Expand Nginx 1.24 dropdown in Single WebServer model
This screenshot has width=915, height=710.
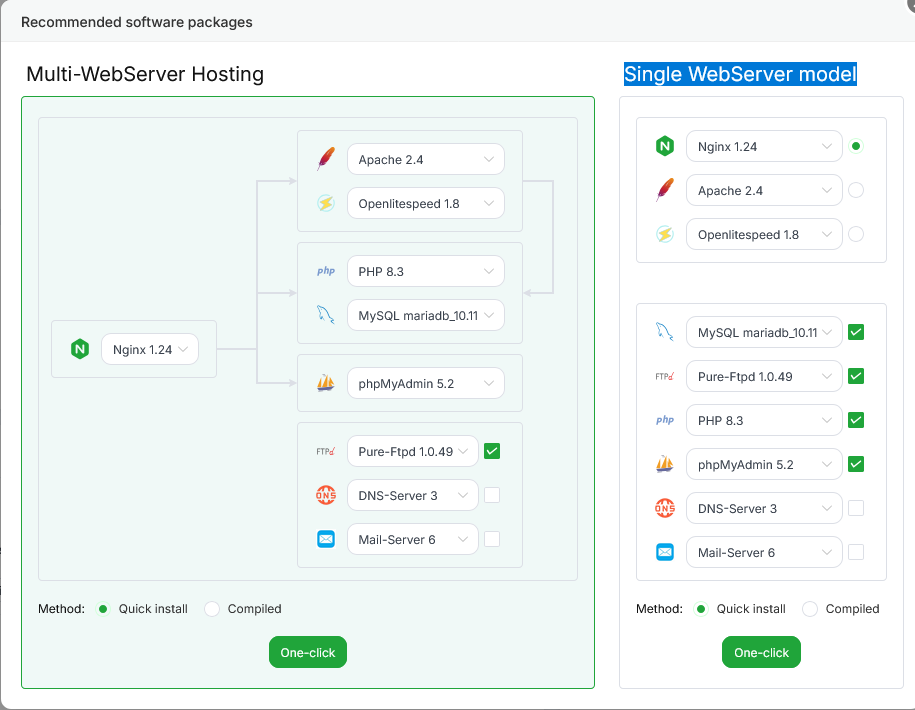(762, 147)
